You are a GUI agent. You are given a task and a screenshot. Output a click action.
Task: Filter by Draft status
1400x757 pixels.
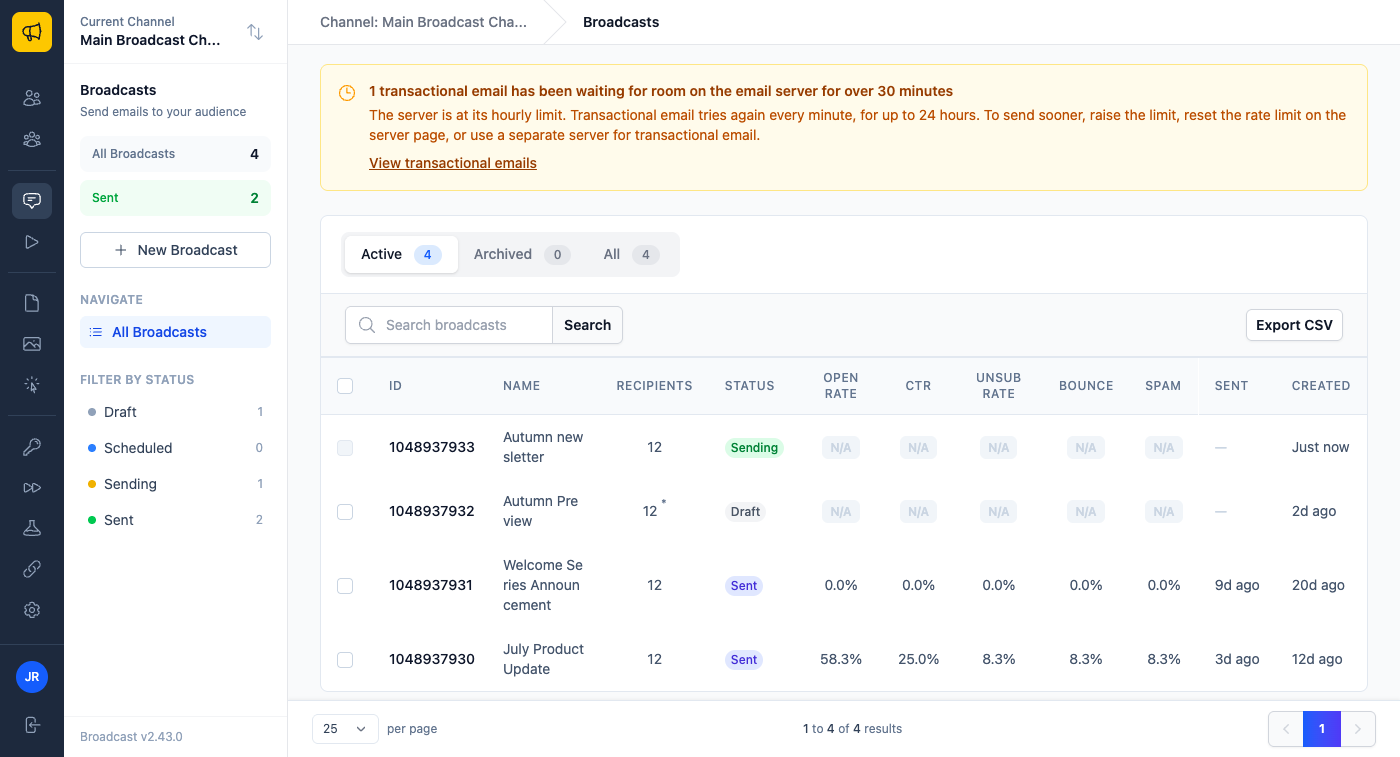[x=175, y=412]
